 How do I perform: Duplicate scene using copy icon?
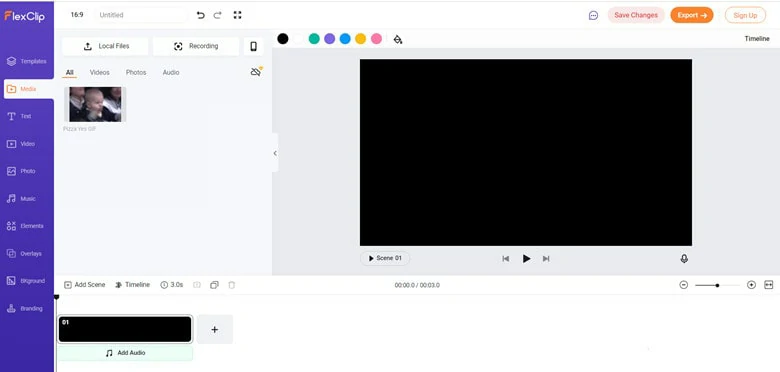coord(214,285)
